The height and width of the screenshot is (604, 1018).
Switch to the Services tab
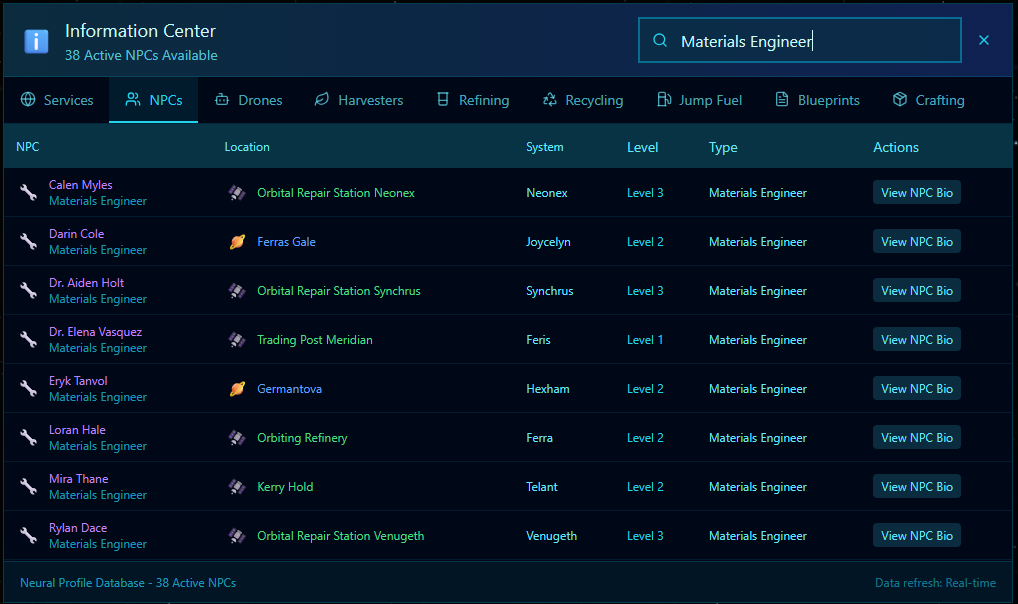click(x=57, y=100)
